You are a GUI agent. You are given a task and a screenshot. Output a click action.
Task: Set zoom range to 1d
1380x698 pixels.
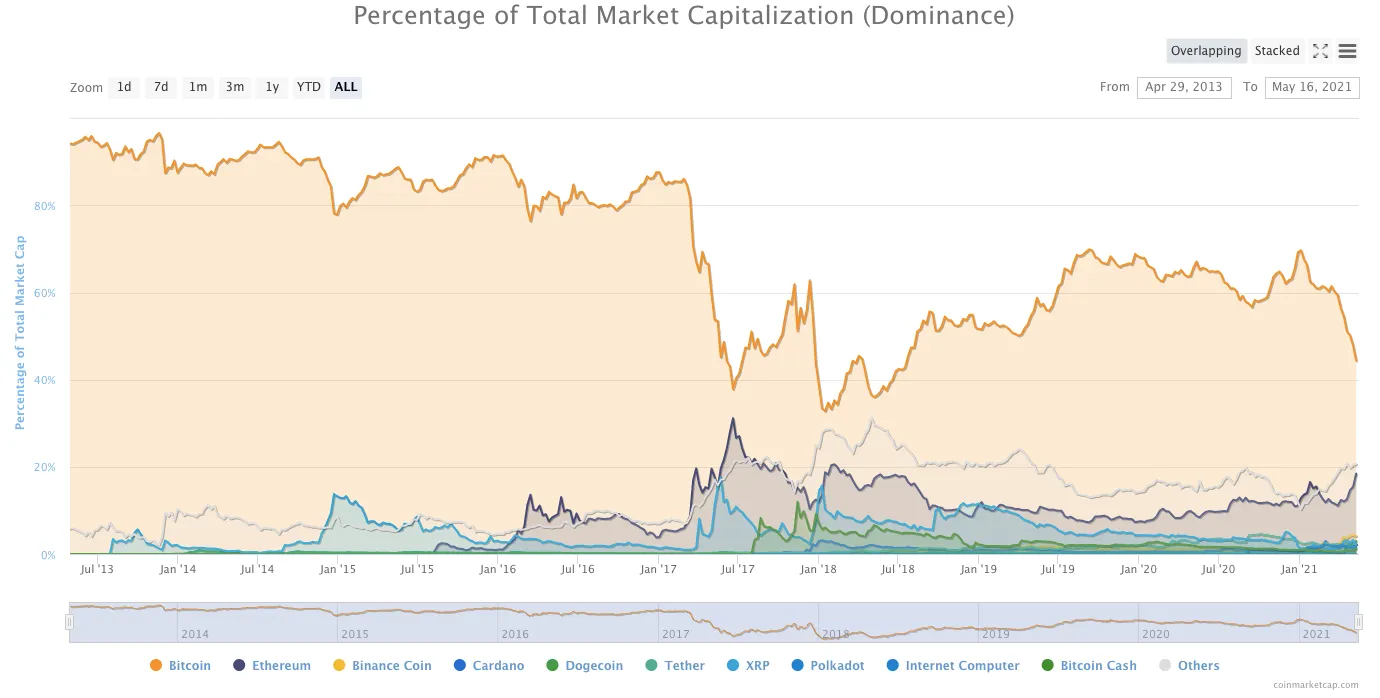[x=124, y=87]
